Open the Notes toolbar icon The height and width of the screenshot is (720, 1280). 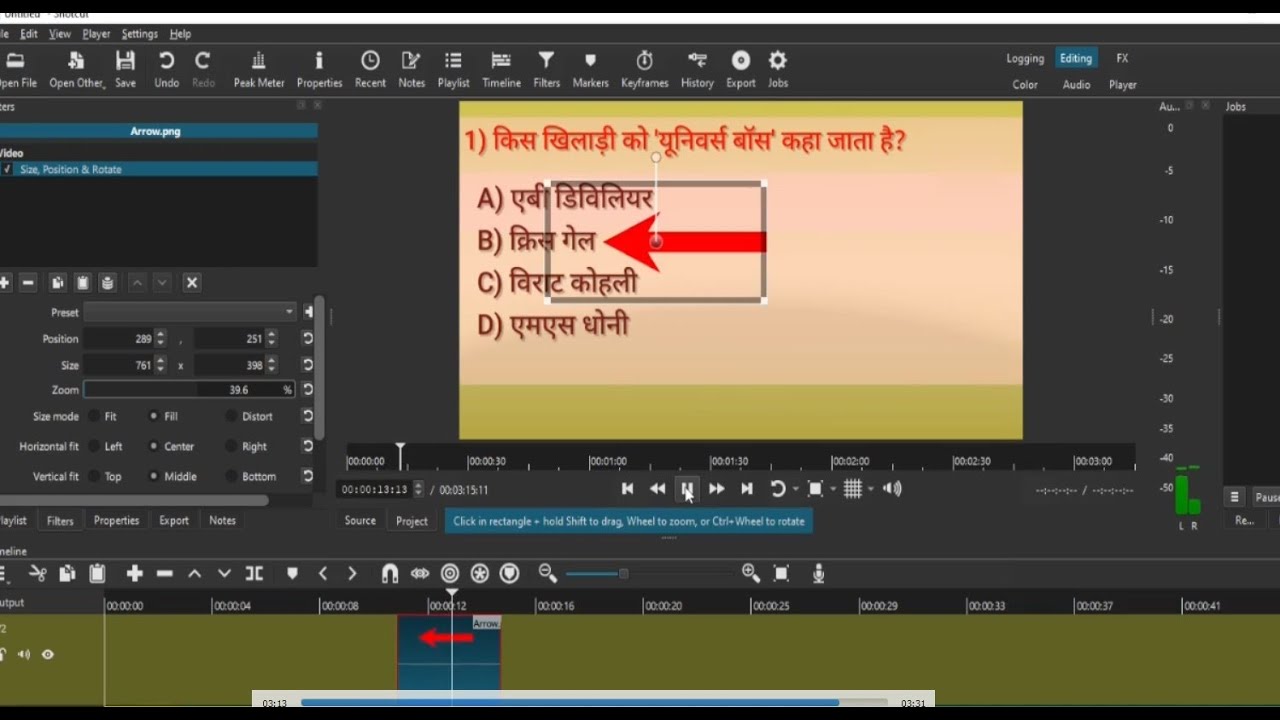(411, 69)
